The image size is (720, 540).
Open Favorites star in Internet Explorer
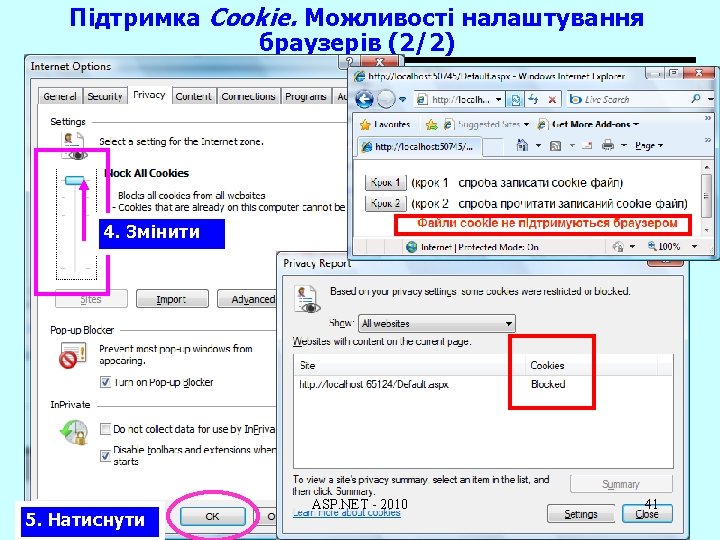[386, 124]
